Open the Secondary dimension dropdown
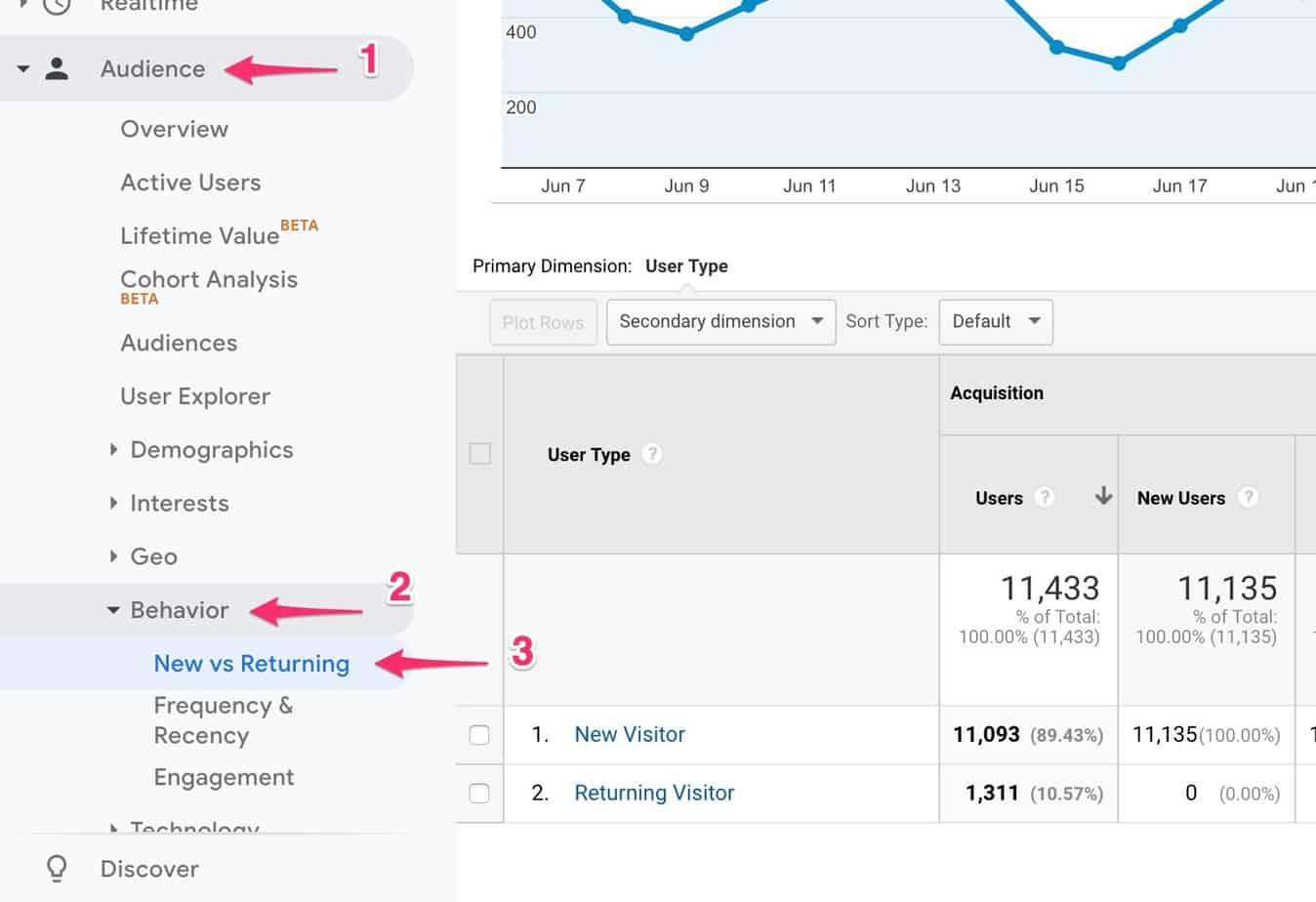The height and width of the screenshot is (902, 1316). coord(720,321)
